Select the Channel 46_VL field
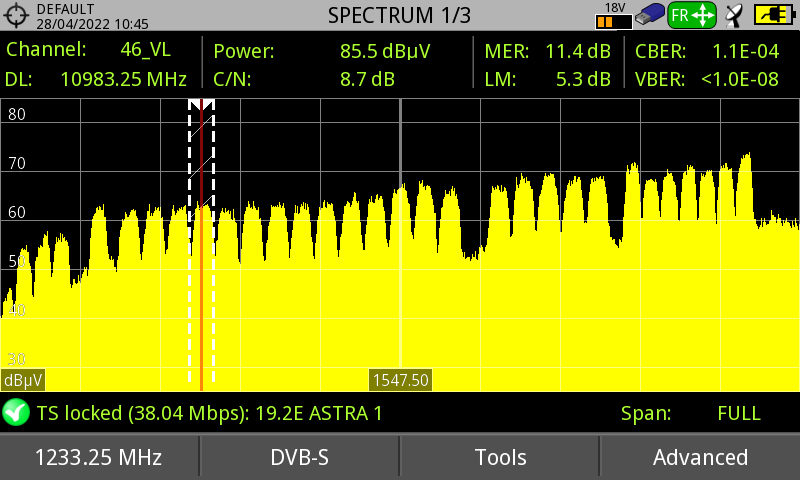The height and width of the screenshot is (480, 800). tap(100, 50)
